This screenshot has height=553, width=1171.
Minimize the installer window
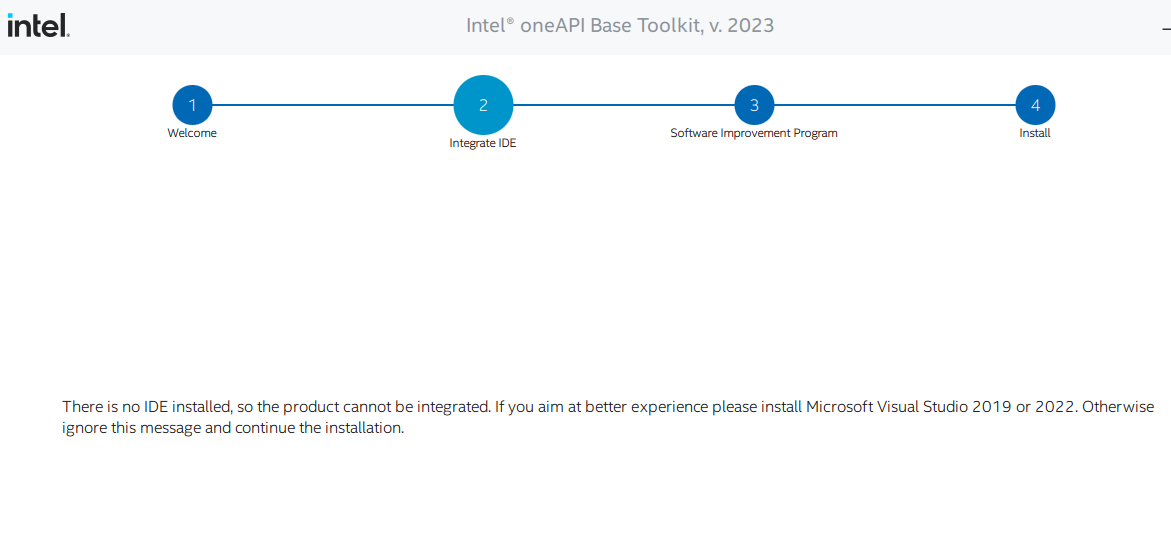coord(1167,27)
